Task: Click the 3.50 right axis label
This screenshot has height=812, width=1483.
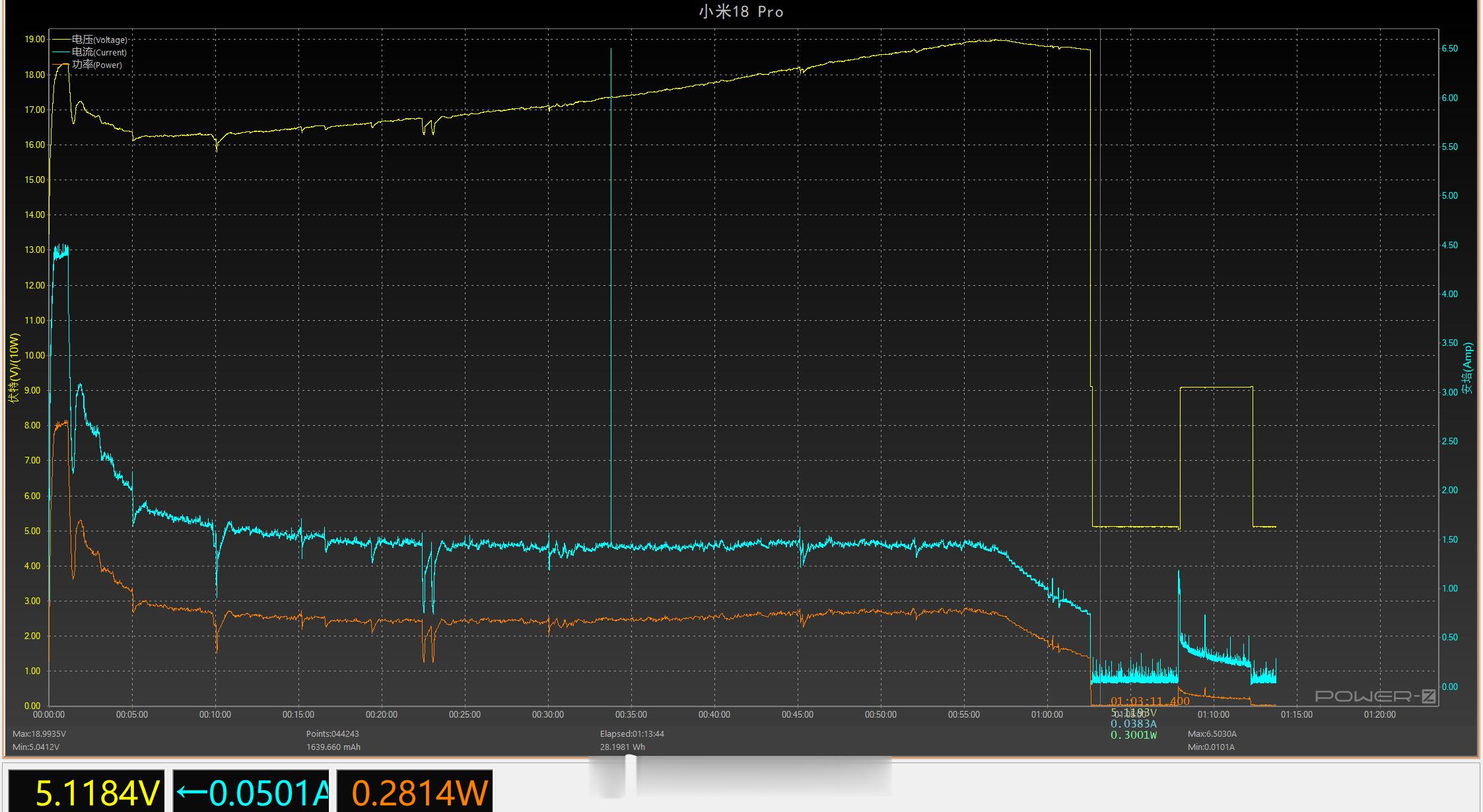Action: (1450, 343)
